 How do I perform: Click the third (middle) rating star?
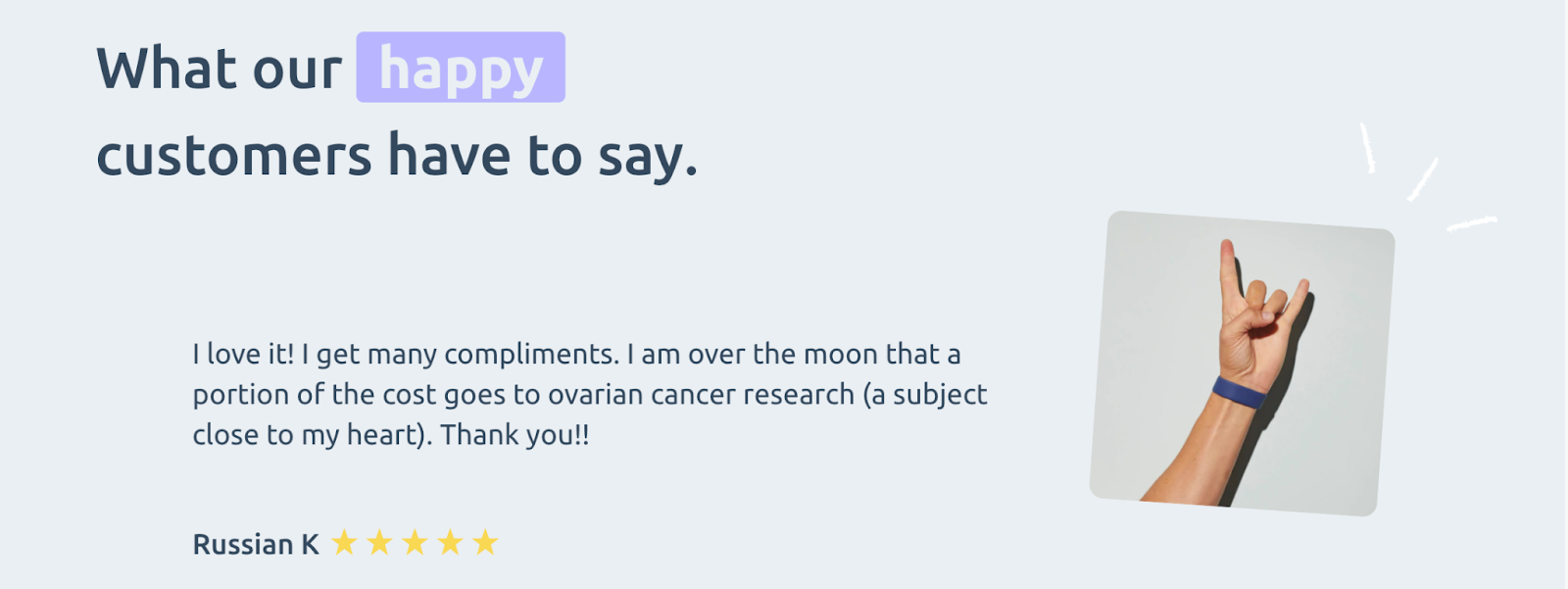[415, 542]
